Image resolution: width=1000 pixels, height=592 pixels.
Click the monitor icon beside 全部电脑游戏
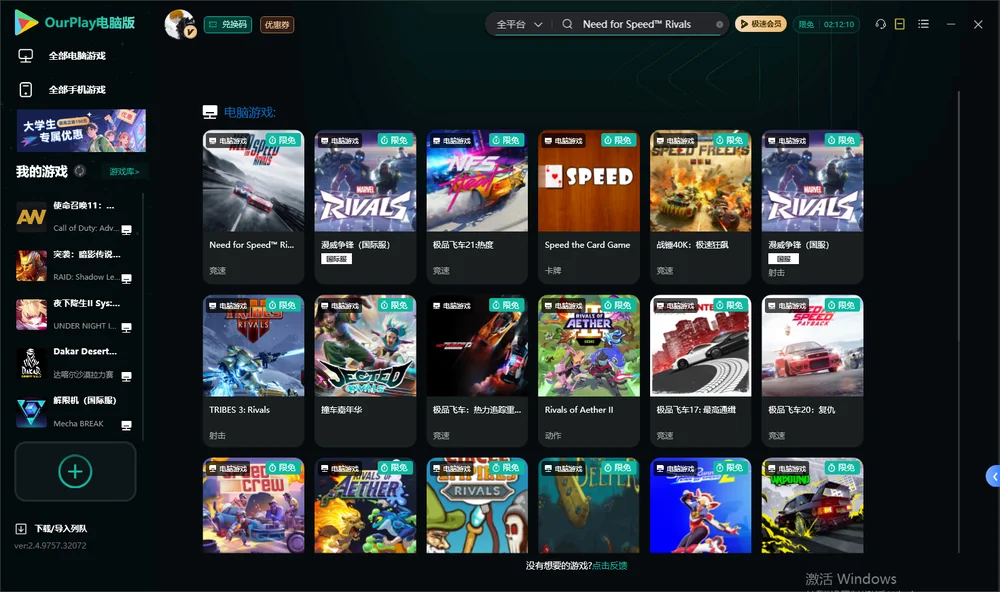pos(26,56)
